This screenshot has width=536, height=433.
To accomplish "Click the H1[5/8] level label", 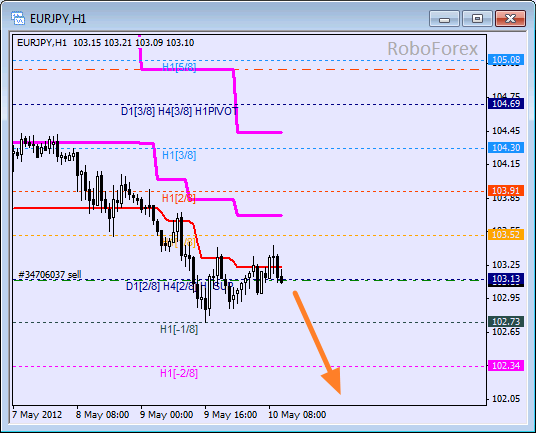I will (x=179, y=67).
